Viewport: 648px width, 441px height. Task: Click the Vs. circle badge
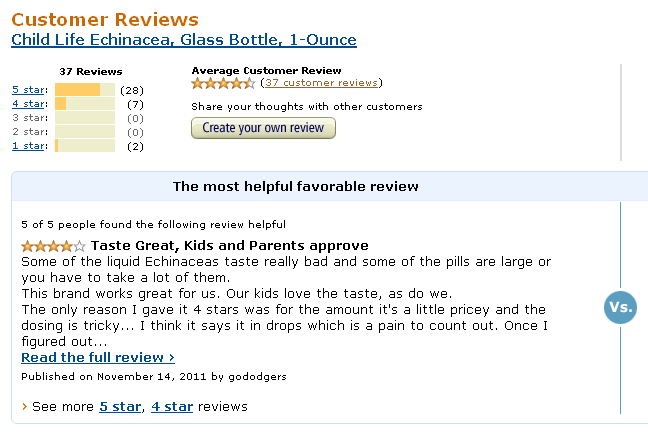[620, 307]
